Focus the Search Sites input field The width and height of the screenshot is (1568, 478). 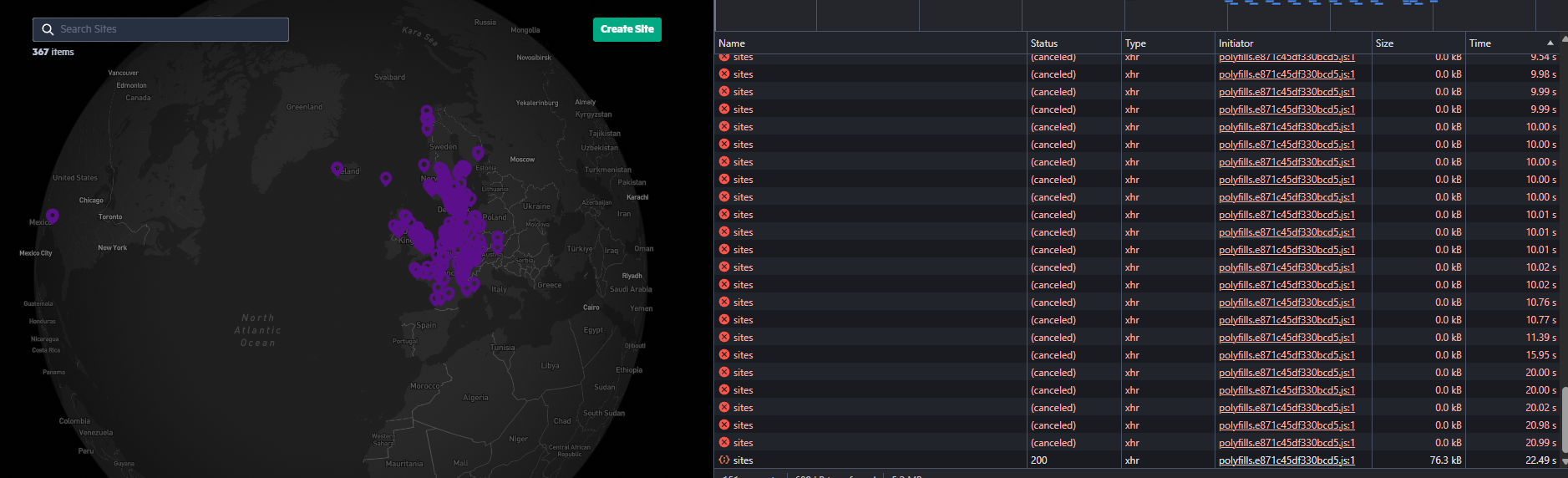[x=160, y=29]
